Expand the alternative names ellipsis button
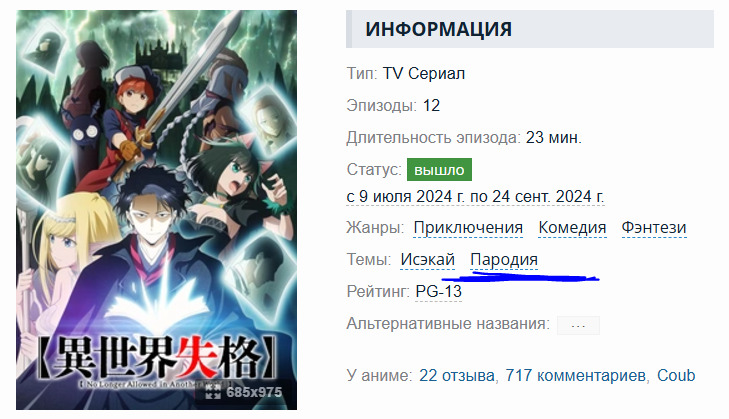729x419 pixels. [x=578, y=326]
